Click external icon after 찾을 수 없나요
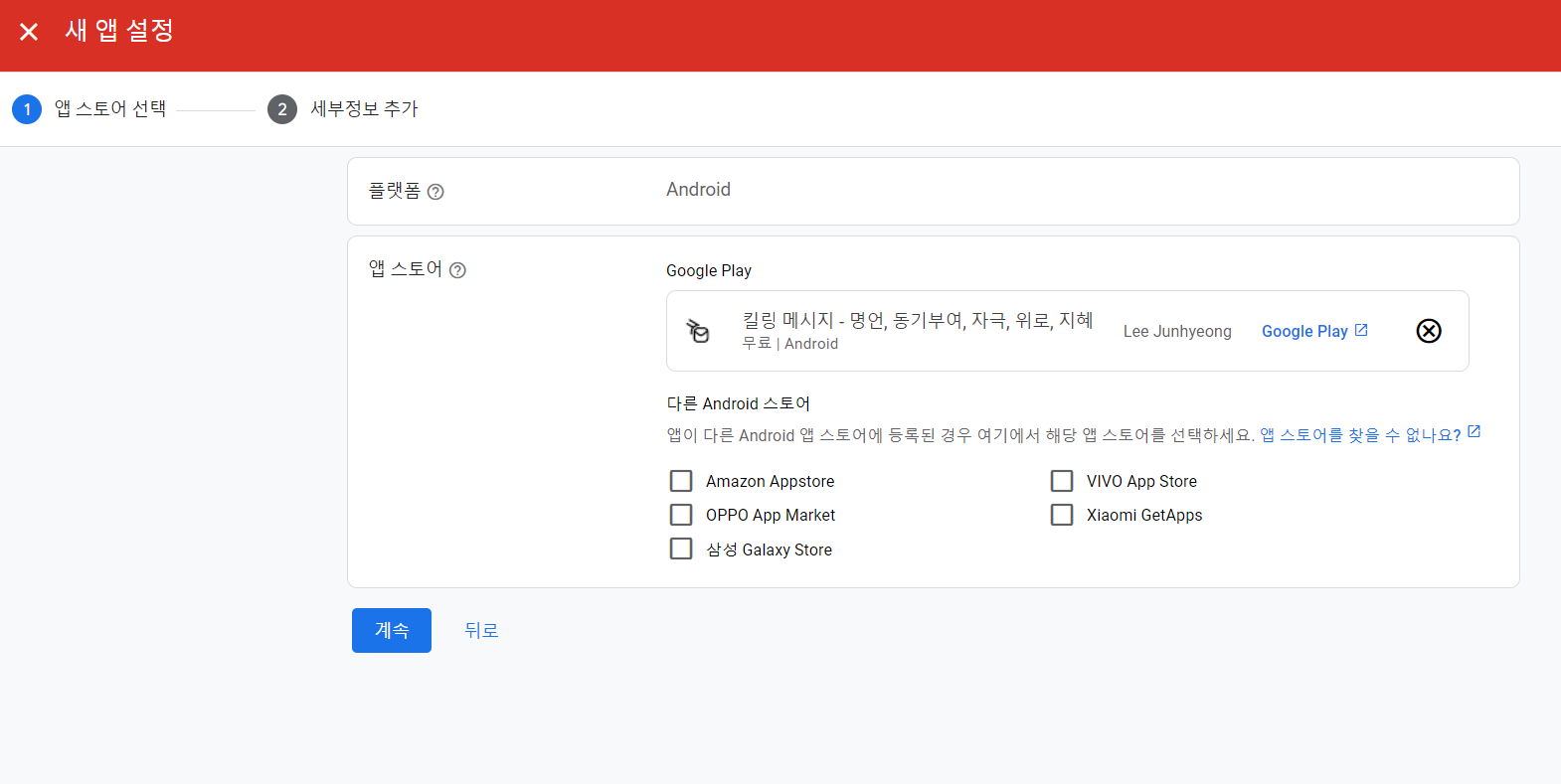This screenshot has height=784, width=1561. [x=1474, y=431]
